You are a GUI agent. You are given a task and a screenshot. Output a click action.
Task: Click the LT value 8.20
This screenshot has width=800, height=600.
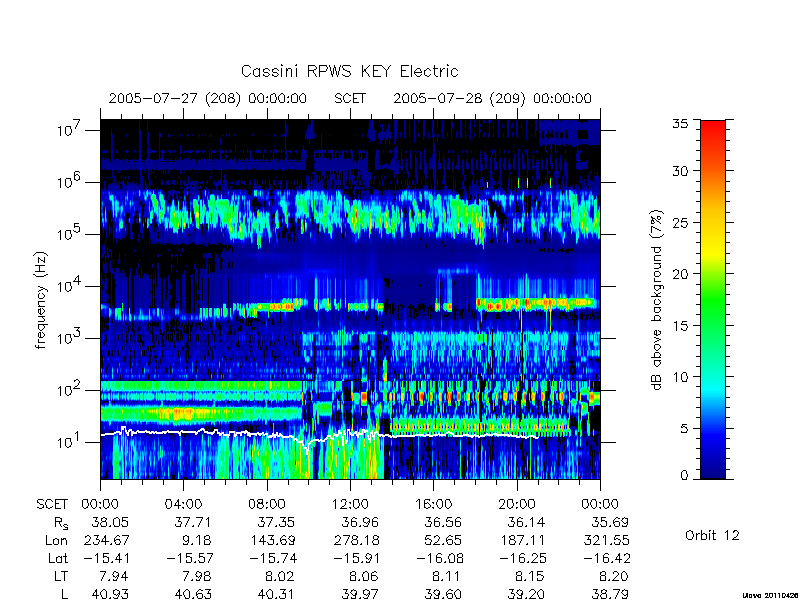[x=613, y=576]
